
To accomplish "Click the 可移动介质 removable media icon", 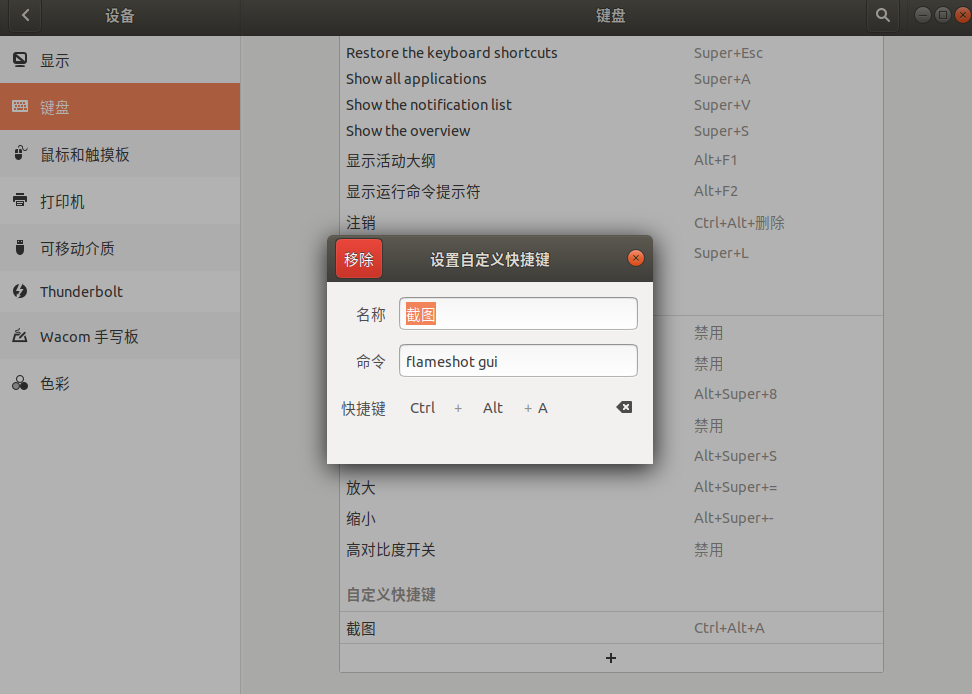I will coord(20,248).
